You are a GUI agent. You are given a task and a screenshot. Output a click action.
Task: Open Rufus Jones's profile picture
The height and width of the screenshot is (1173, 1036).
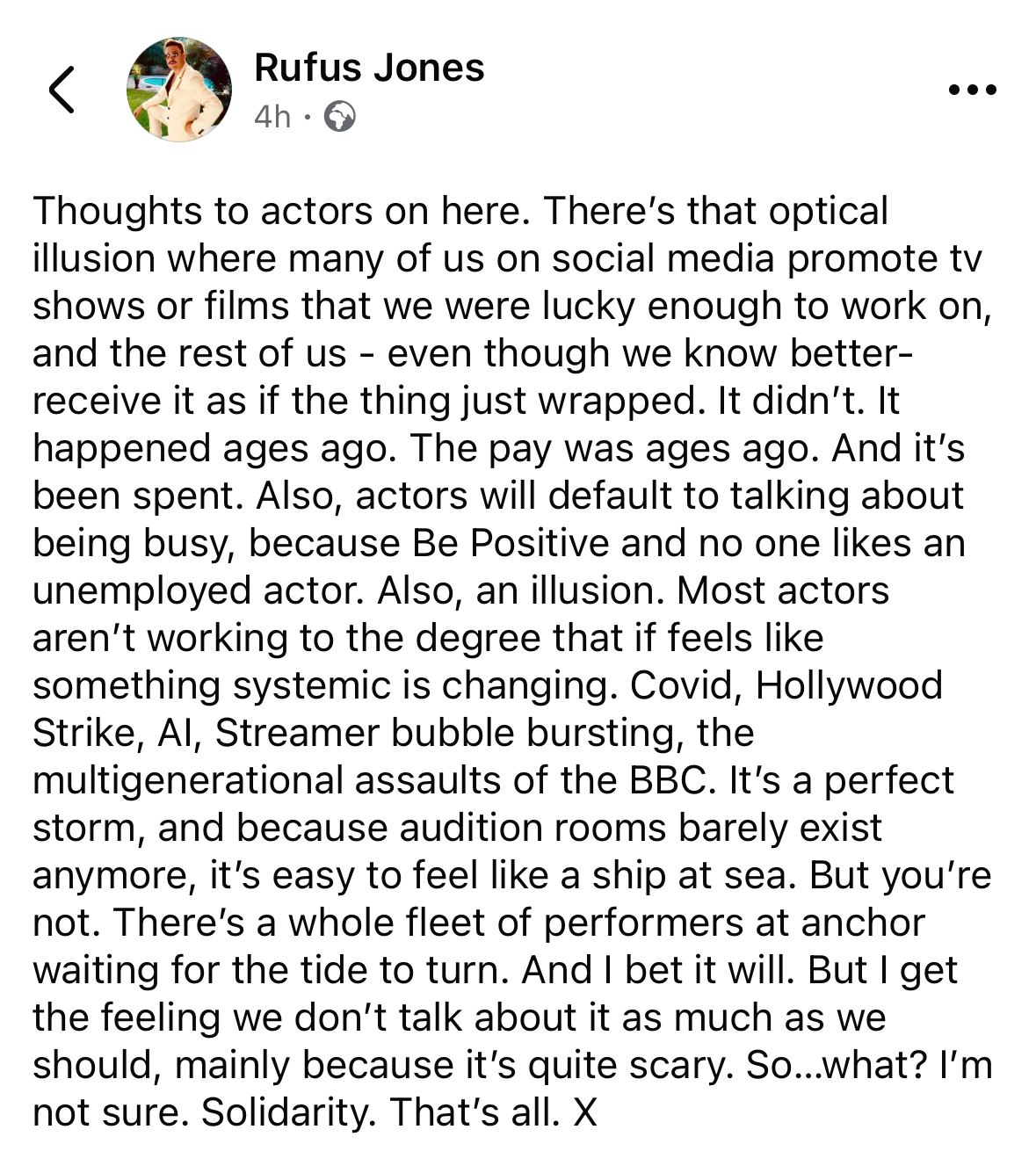pos(179,90)
